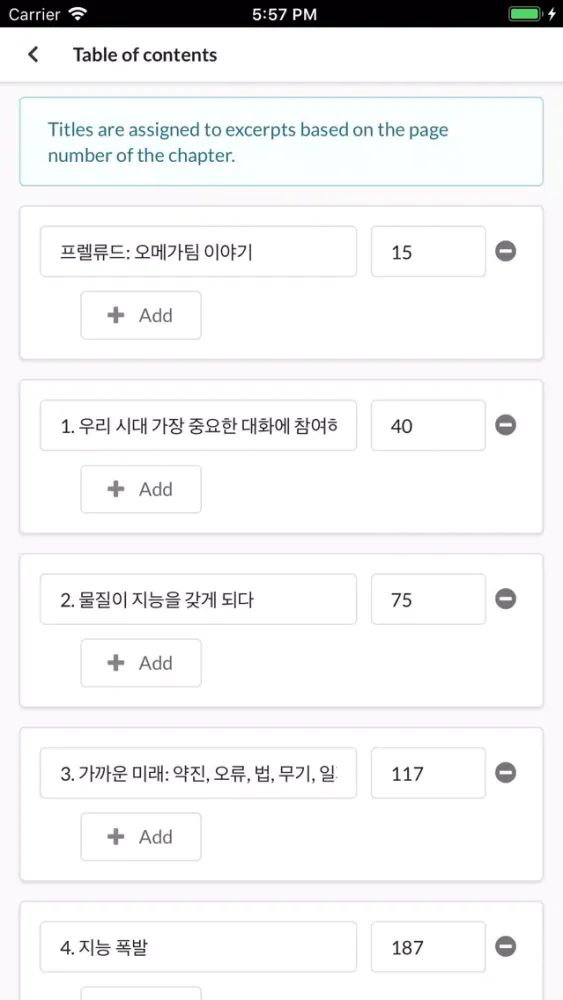Add a subsection under chapter 3 가까운 미래
This screenshot has height=1000, width=563.
(141, 837)
